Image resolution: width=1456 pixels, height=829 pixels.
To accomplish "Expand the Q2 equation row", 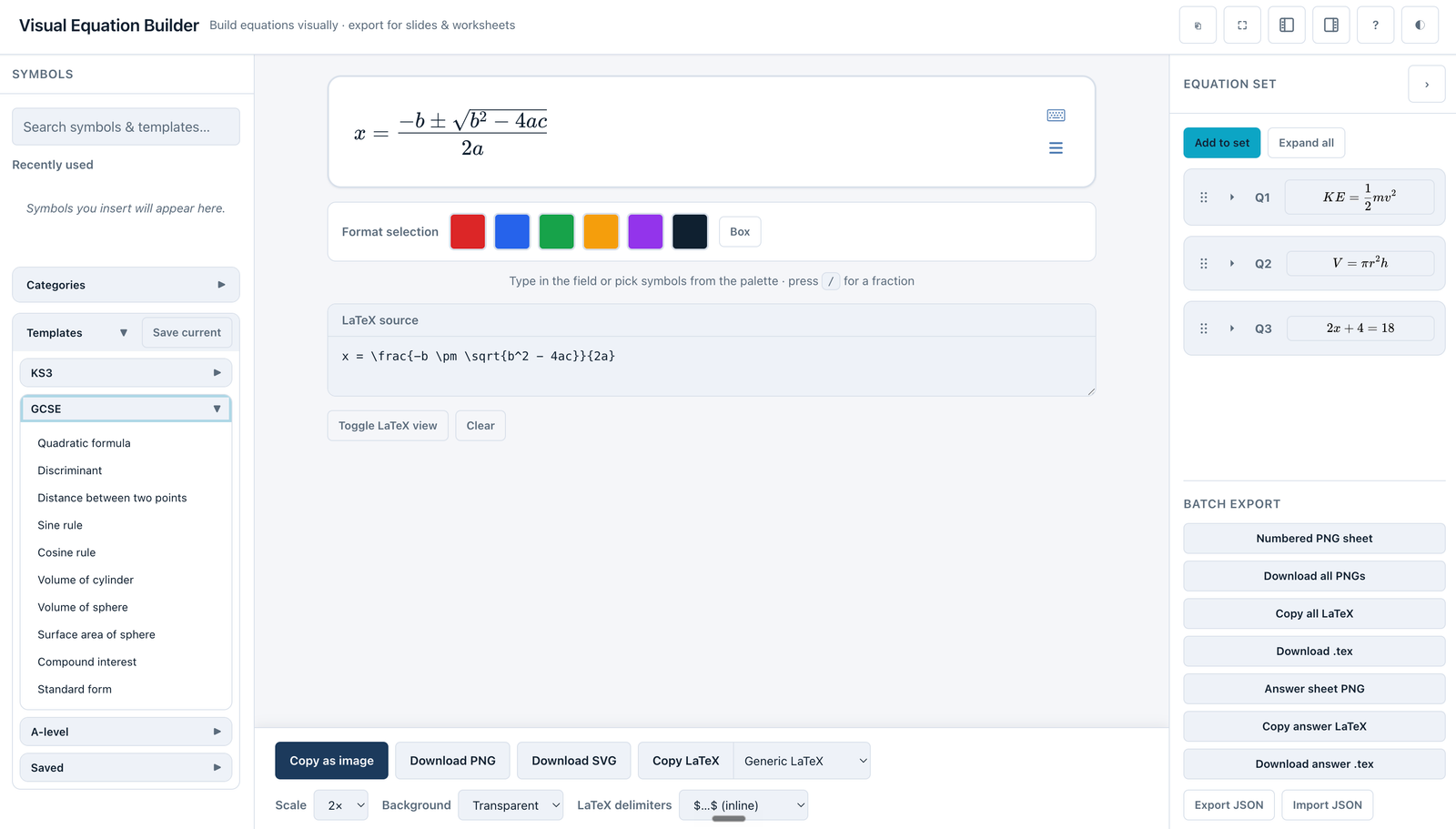I will coord(1232,264).
